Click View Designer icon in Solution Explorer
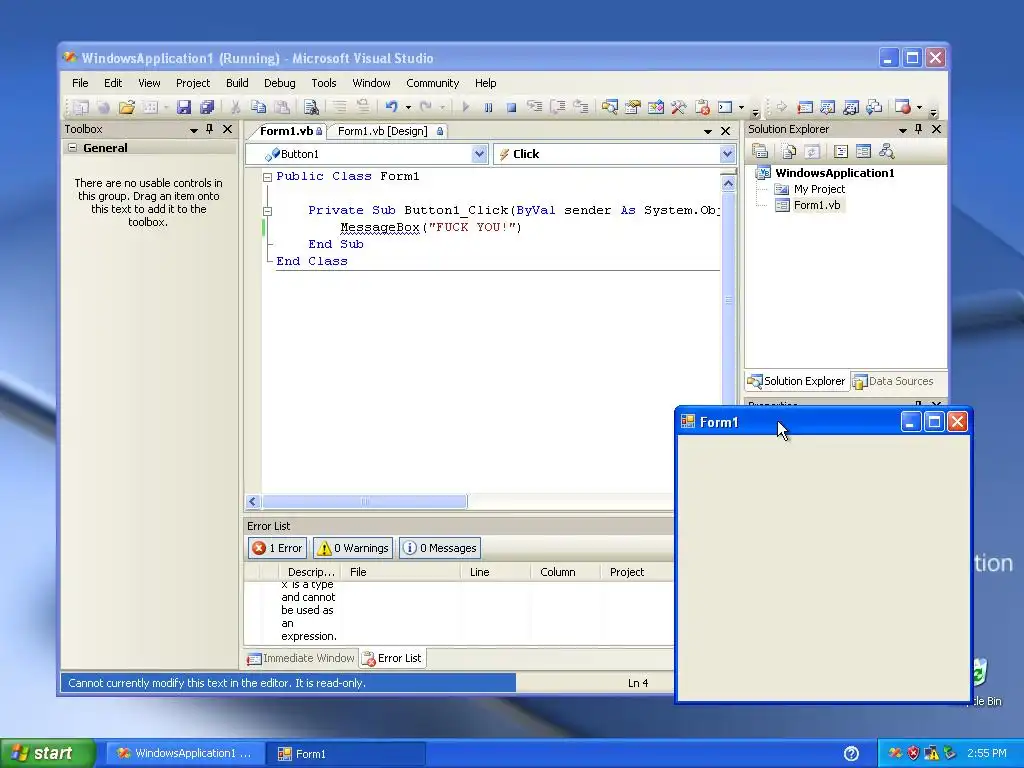Screen dimensions: 1024x768 (863, 152)
